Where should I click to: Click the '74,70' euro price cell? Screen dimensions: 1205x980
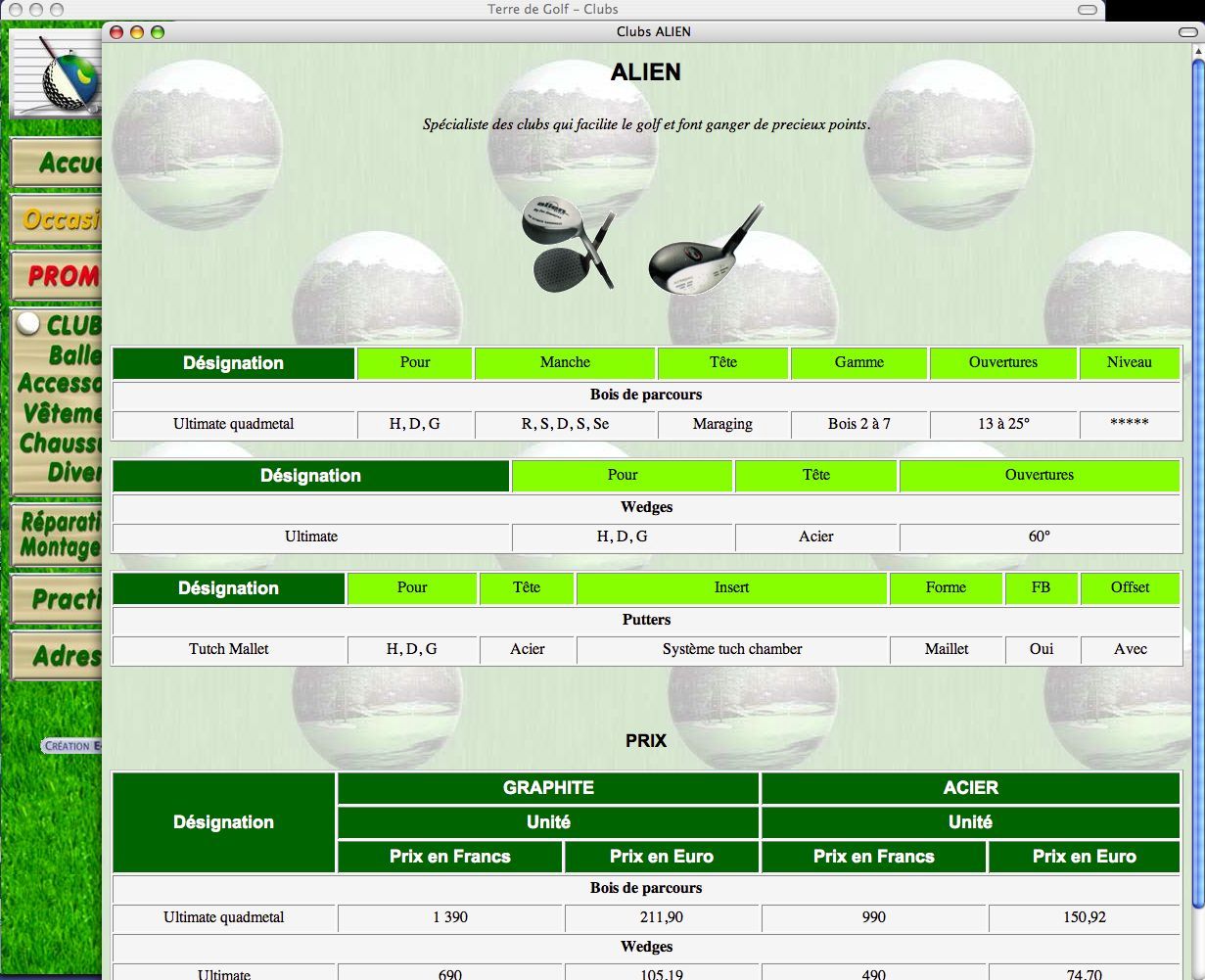[x=1085, y=973]
